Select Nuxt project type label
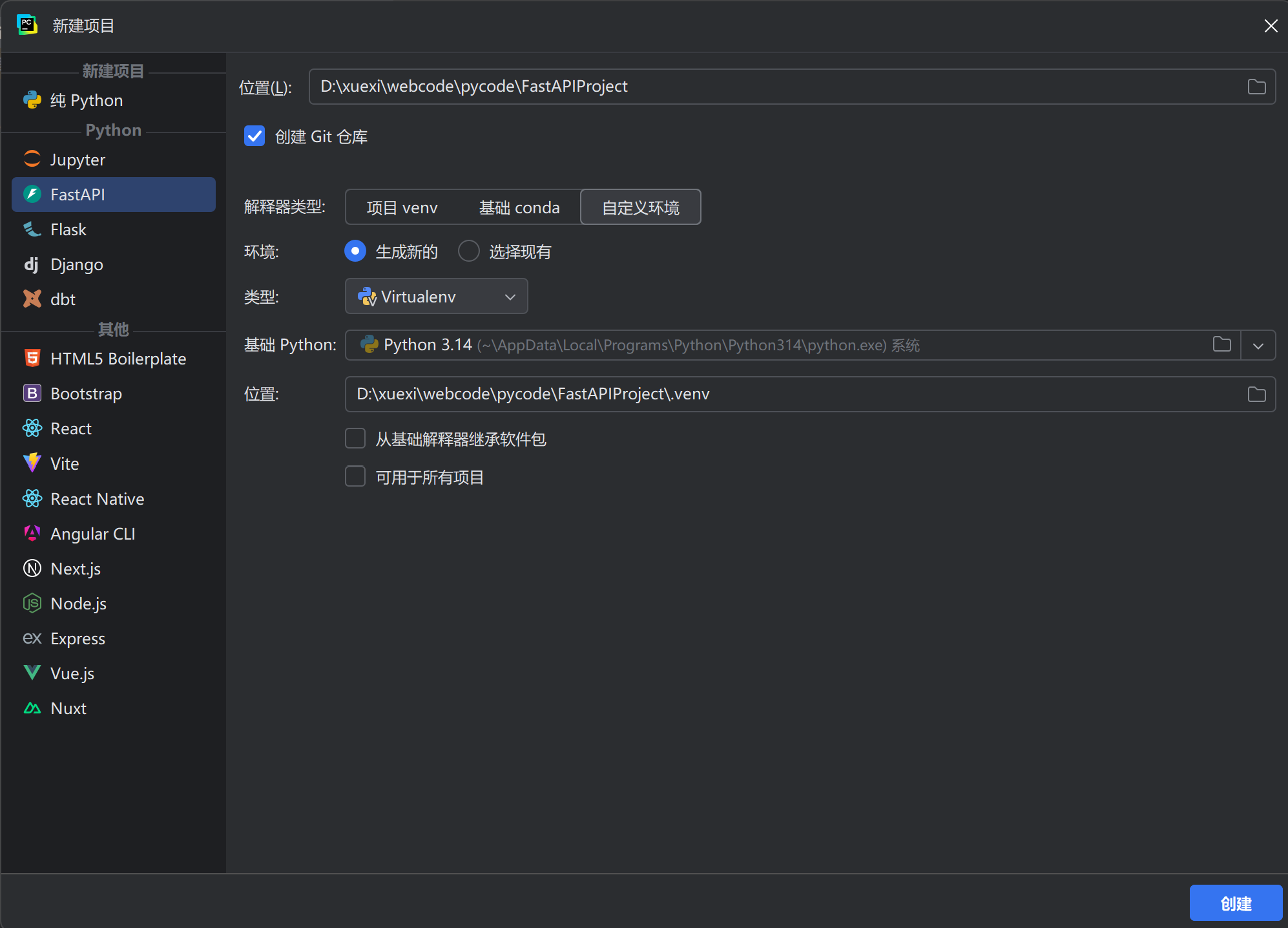The width and height of the screenshot is (1288, 928). pos(68,708)
